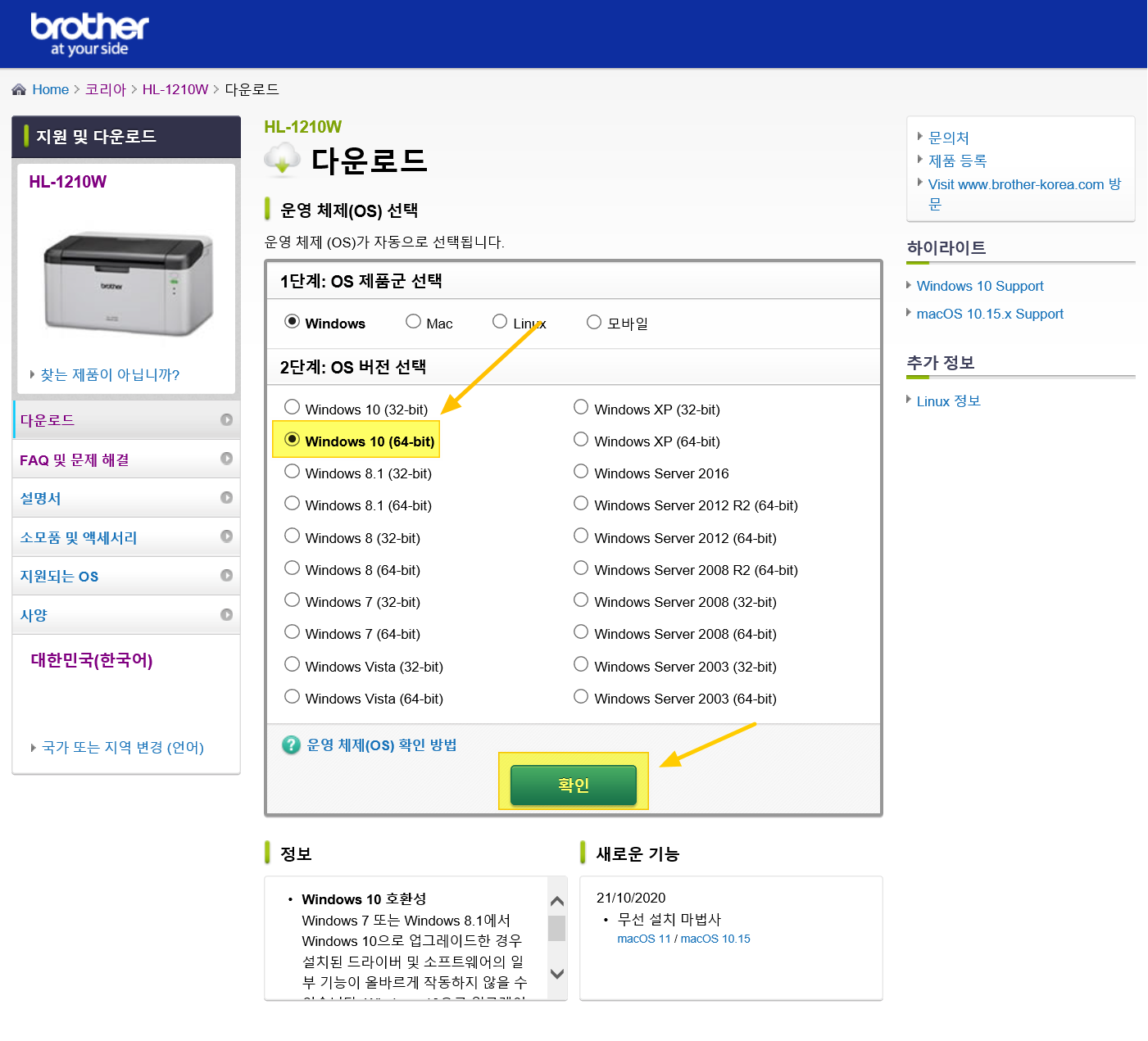Image resolution: width=1148 pixels, height=1041 pixels.
Task: Pick Windows Vista (32-bit) radio button
Action: (292, 664)
